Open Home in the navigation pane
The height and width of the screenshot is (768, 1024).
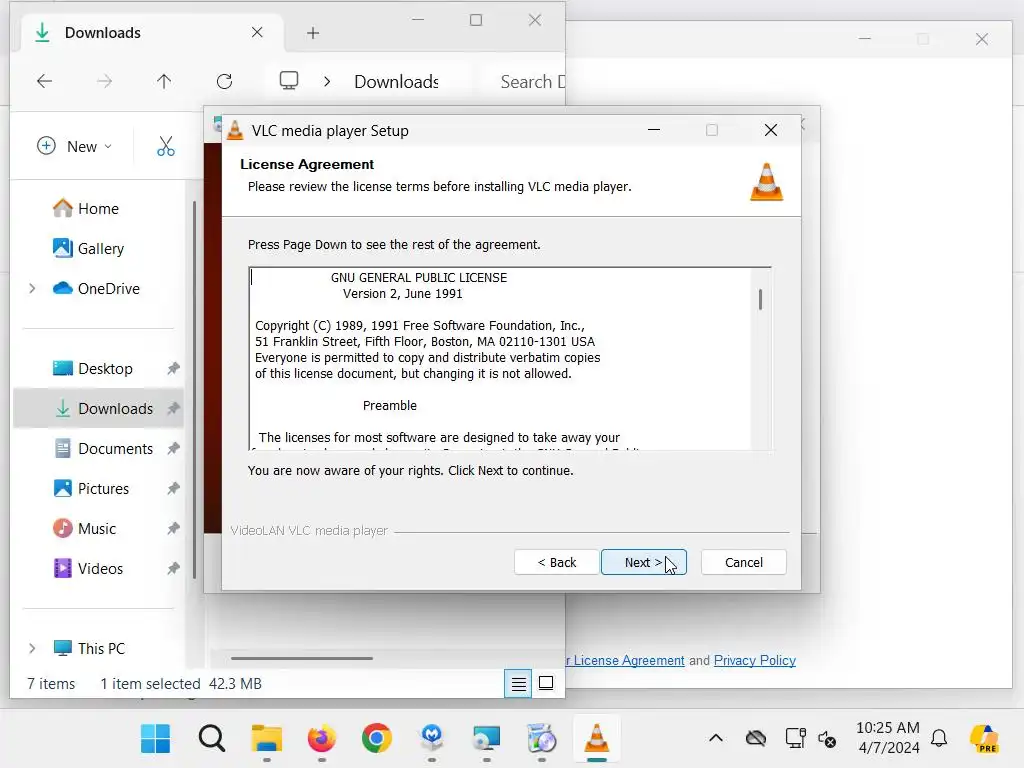98,208
